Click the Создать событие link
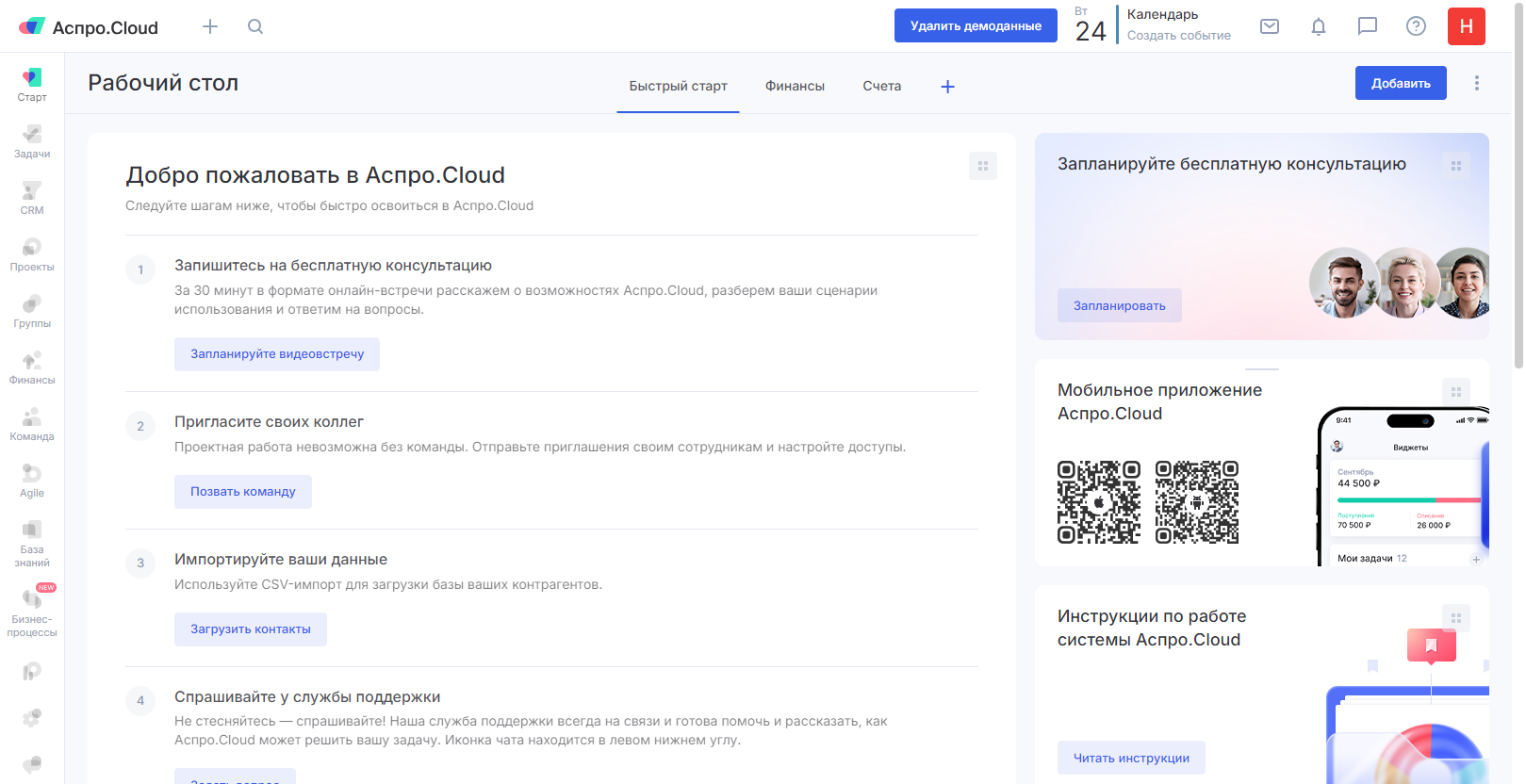Image resolution: width=1526 pixels, height=784 pixels. (x=1179, y=36)
